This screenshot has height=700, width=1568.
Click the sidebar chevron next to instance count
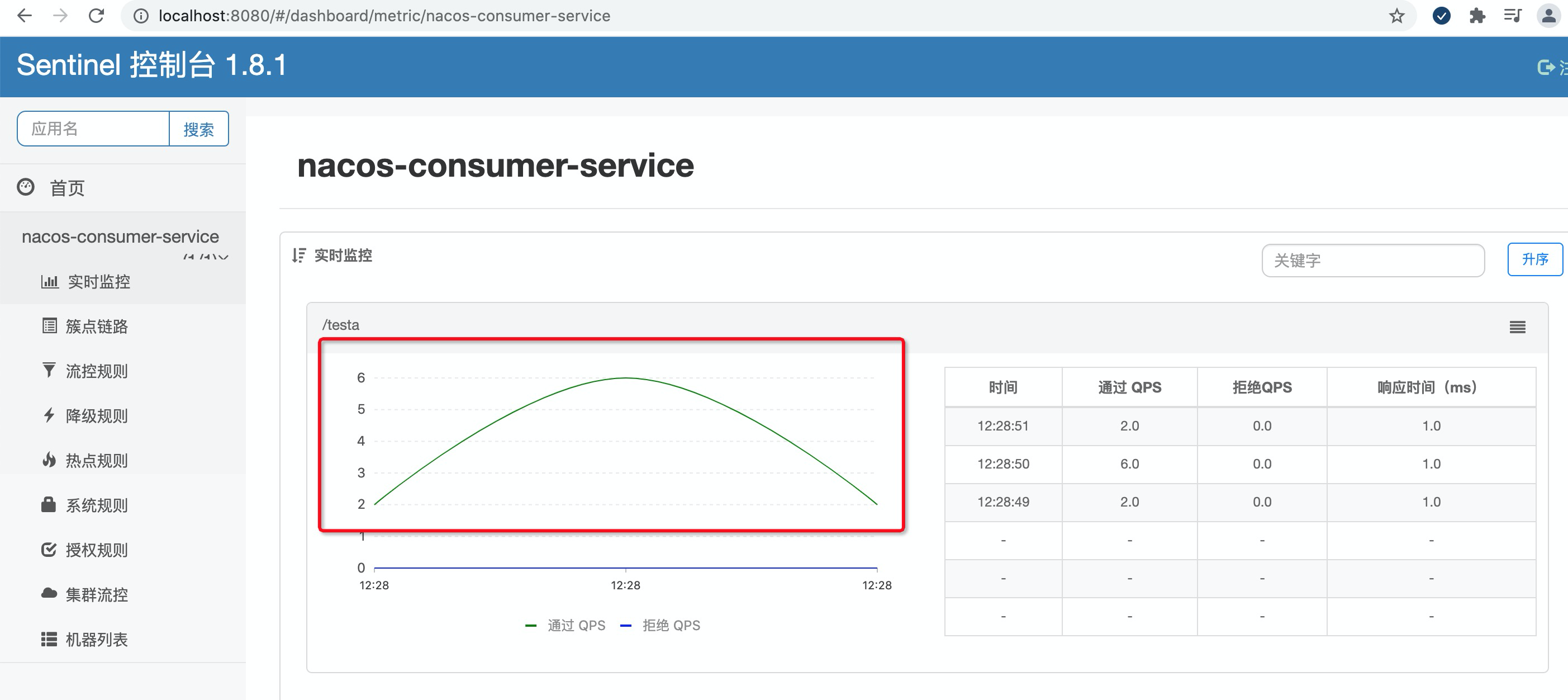click(223, 257)
